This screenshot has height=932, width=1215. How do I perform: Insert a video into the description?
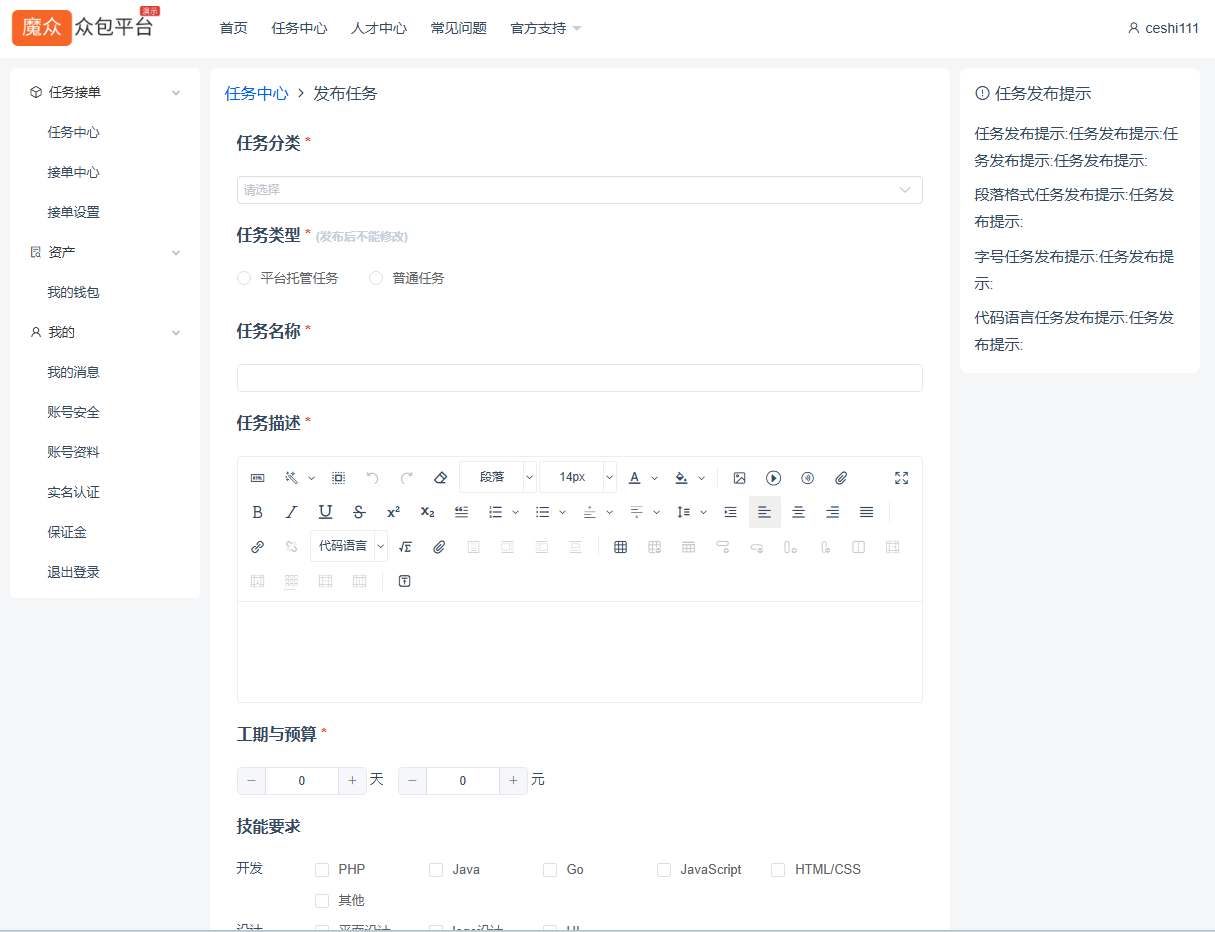pos(773,477)
